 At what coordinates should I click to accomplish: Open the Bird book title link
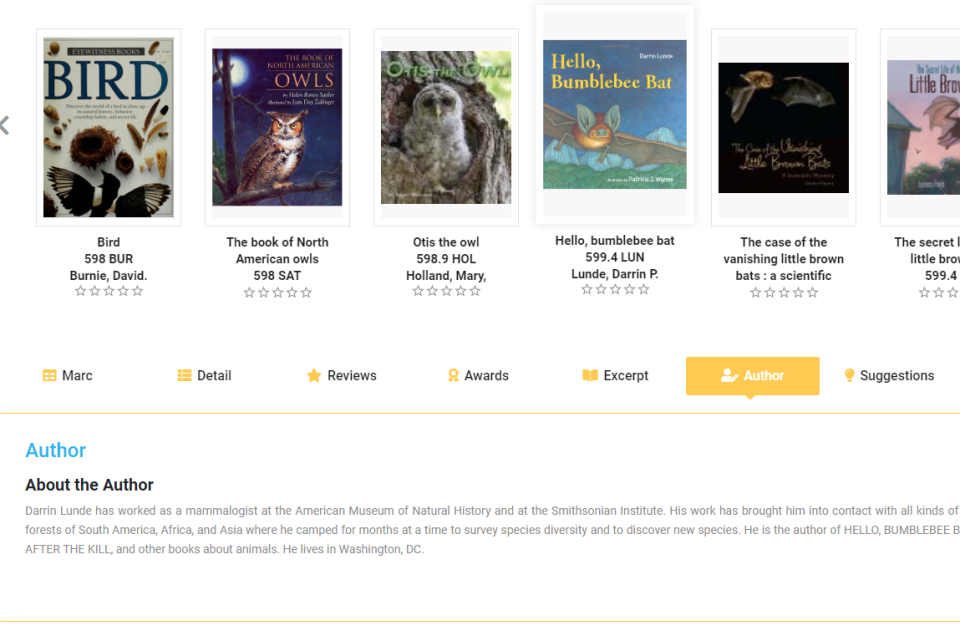pos(108,242)
